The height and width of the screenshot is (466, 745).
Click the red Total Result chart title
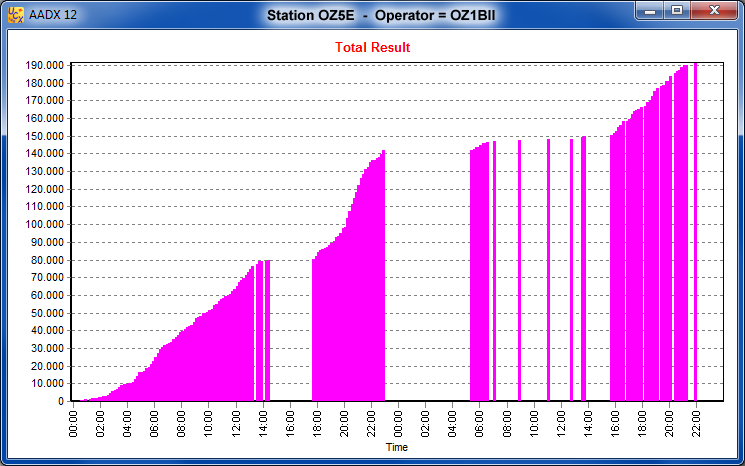(x=372, y=47)
